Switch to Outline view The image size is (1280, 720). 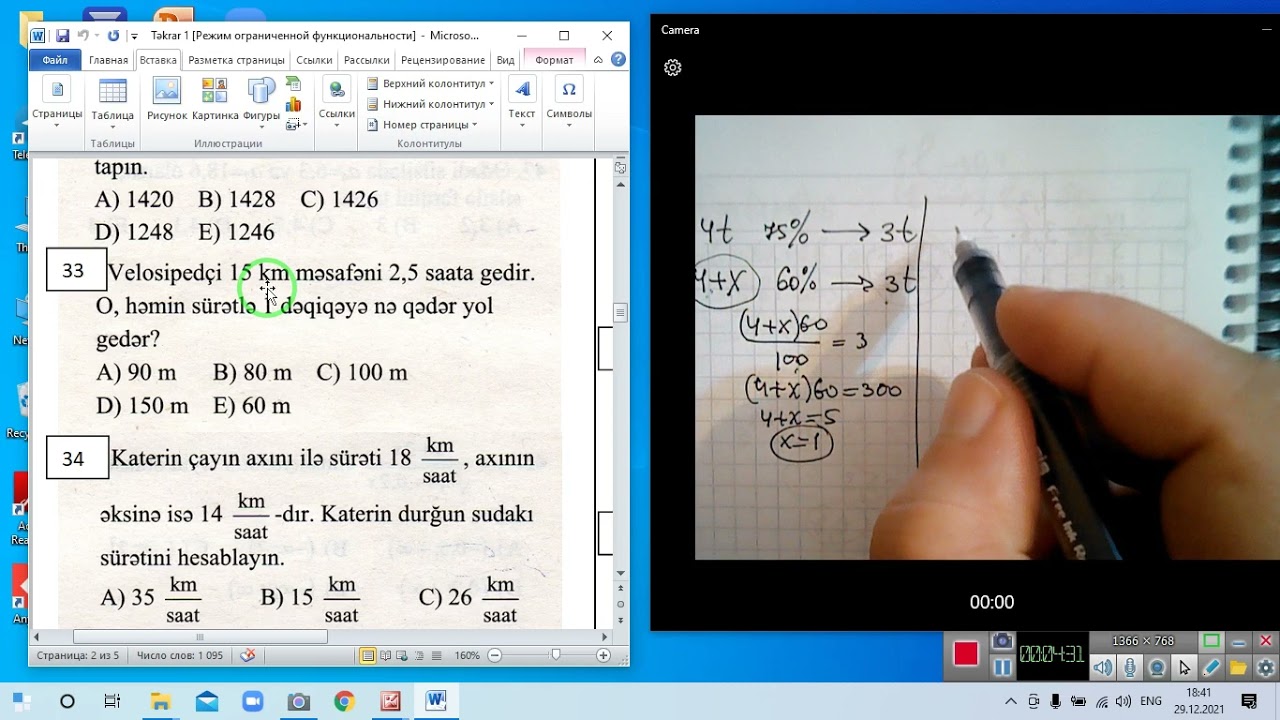tap(420, 656)
